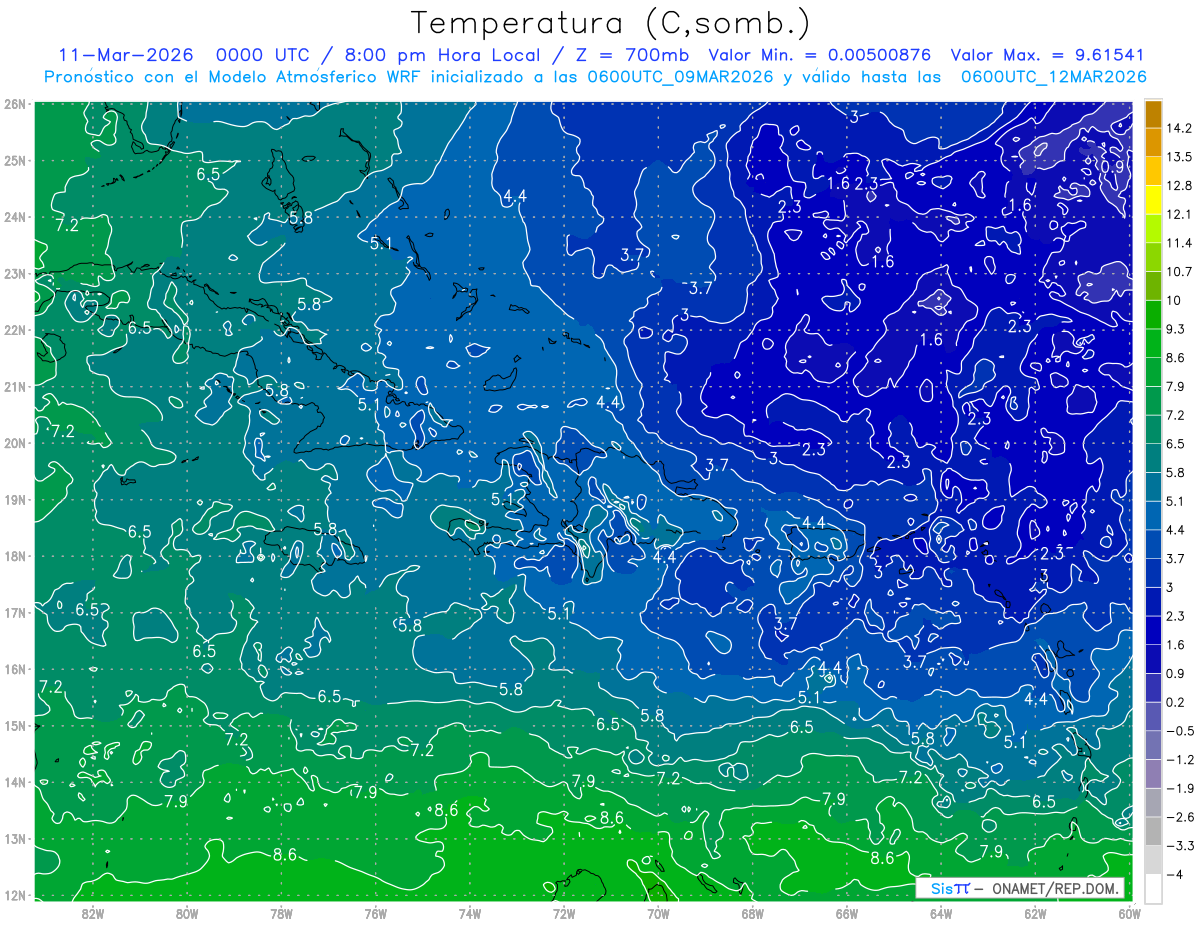Click the -3.3 colorbar label
This screenshot has height=927, width=1200.
click(1180, 846)
